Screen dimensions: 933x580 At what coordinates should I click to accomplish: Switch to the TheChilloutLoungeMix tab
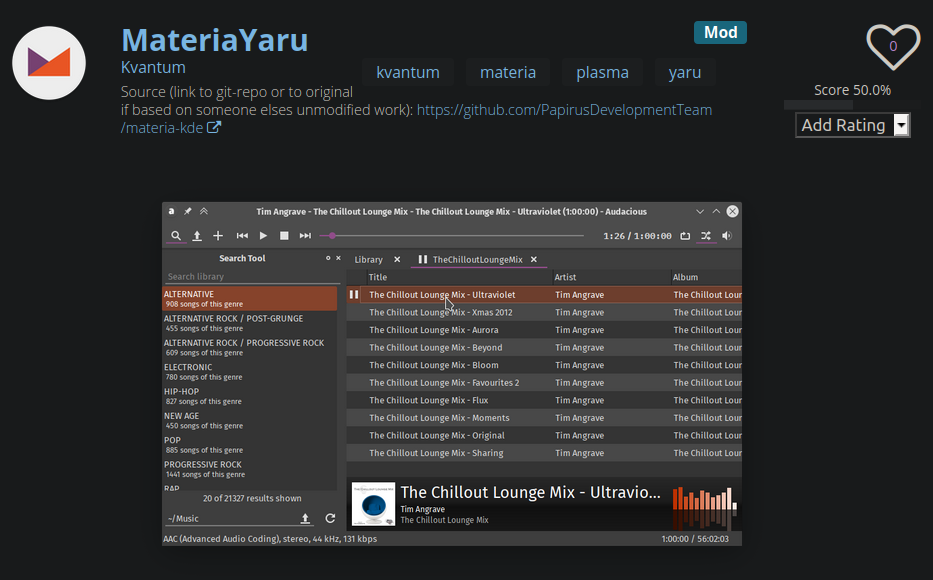(x=477, y=259)
